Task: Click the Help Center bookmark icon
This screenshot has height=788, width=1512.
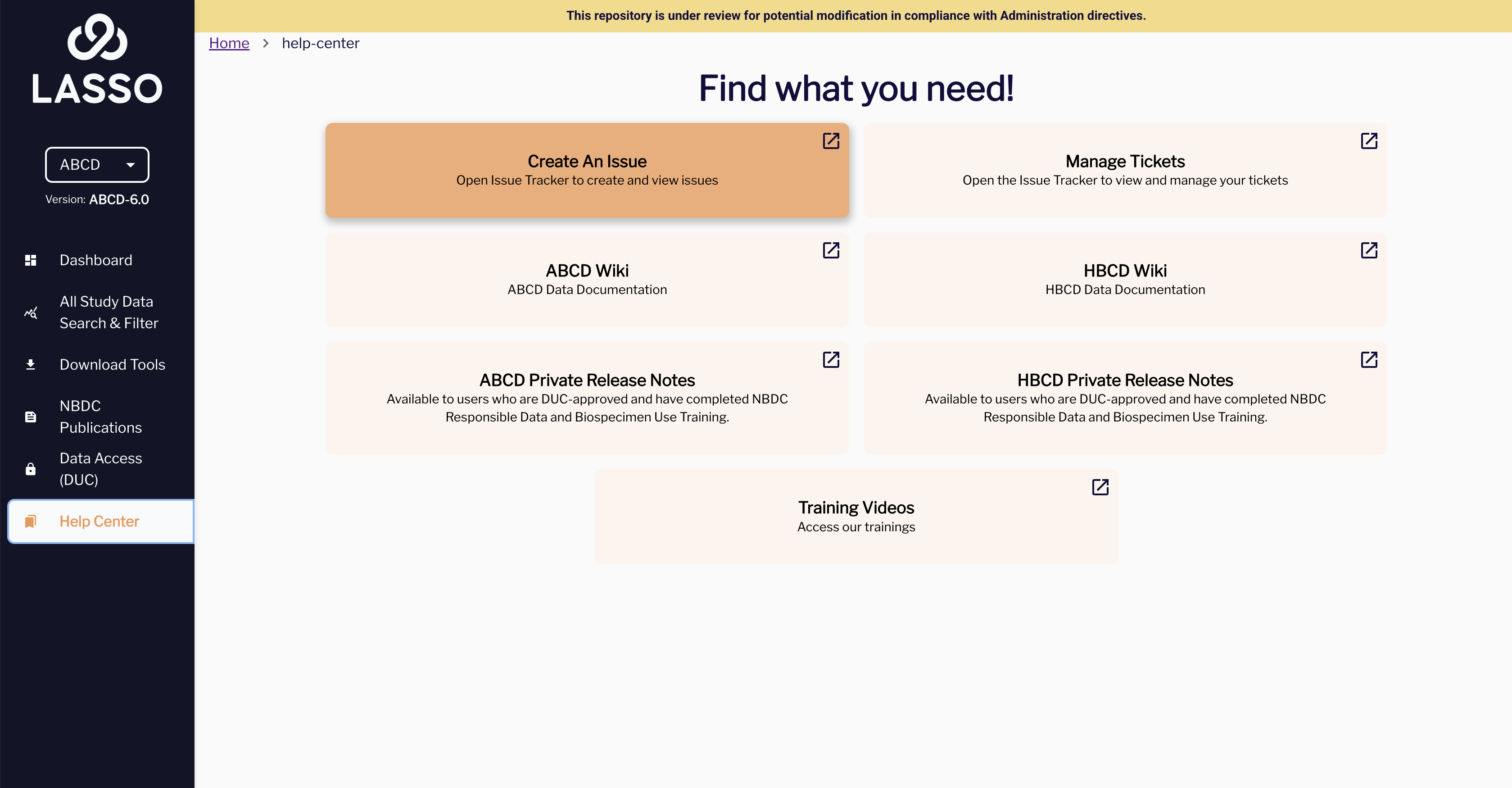Action: pyautogui.click(x=31, y=521)
